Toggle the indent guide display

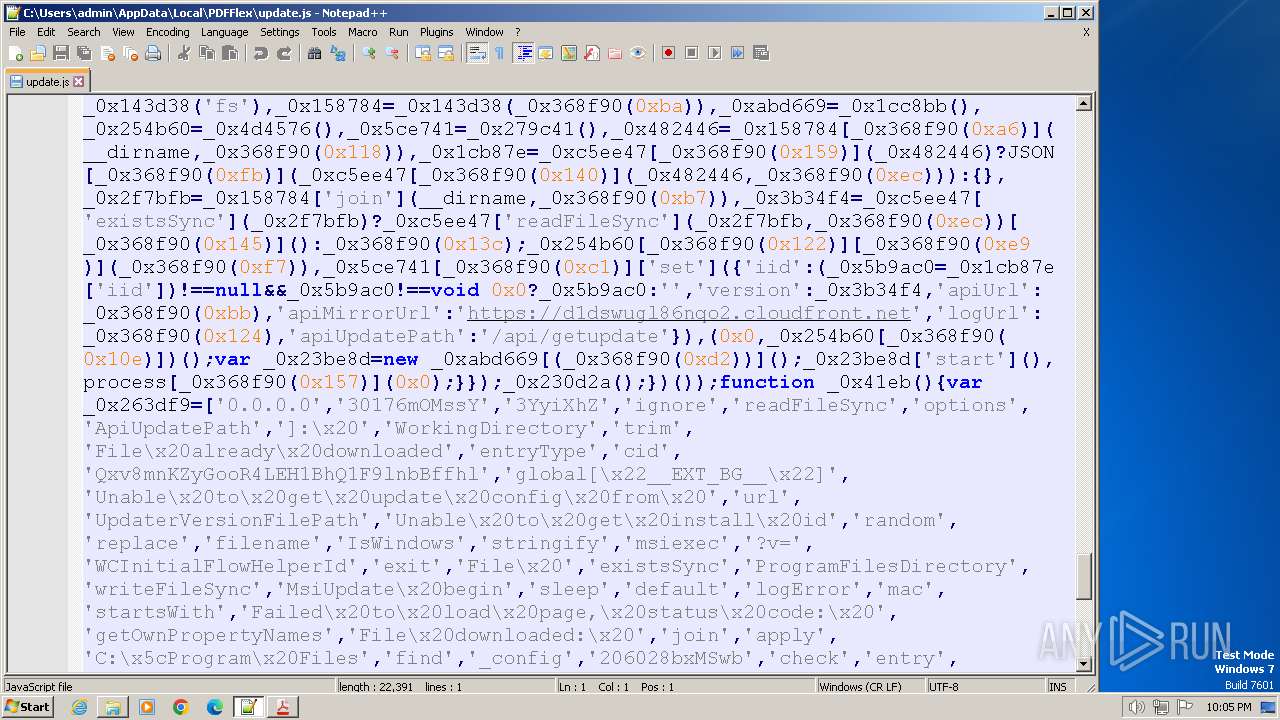pos(523,53)
